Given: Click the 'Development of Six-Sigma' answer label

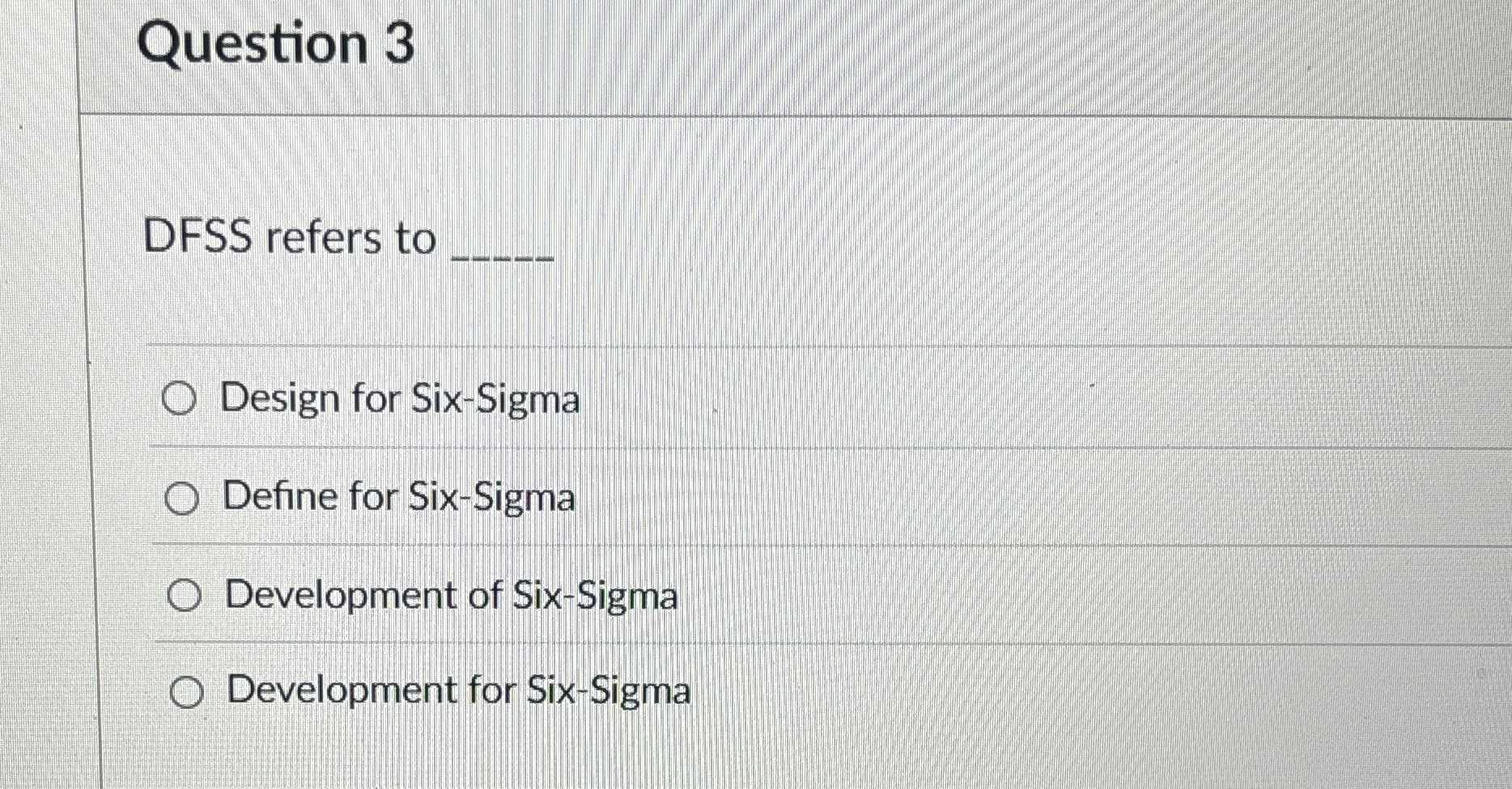Looking at the screenshot, I should tap(449, 596).
